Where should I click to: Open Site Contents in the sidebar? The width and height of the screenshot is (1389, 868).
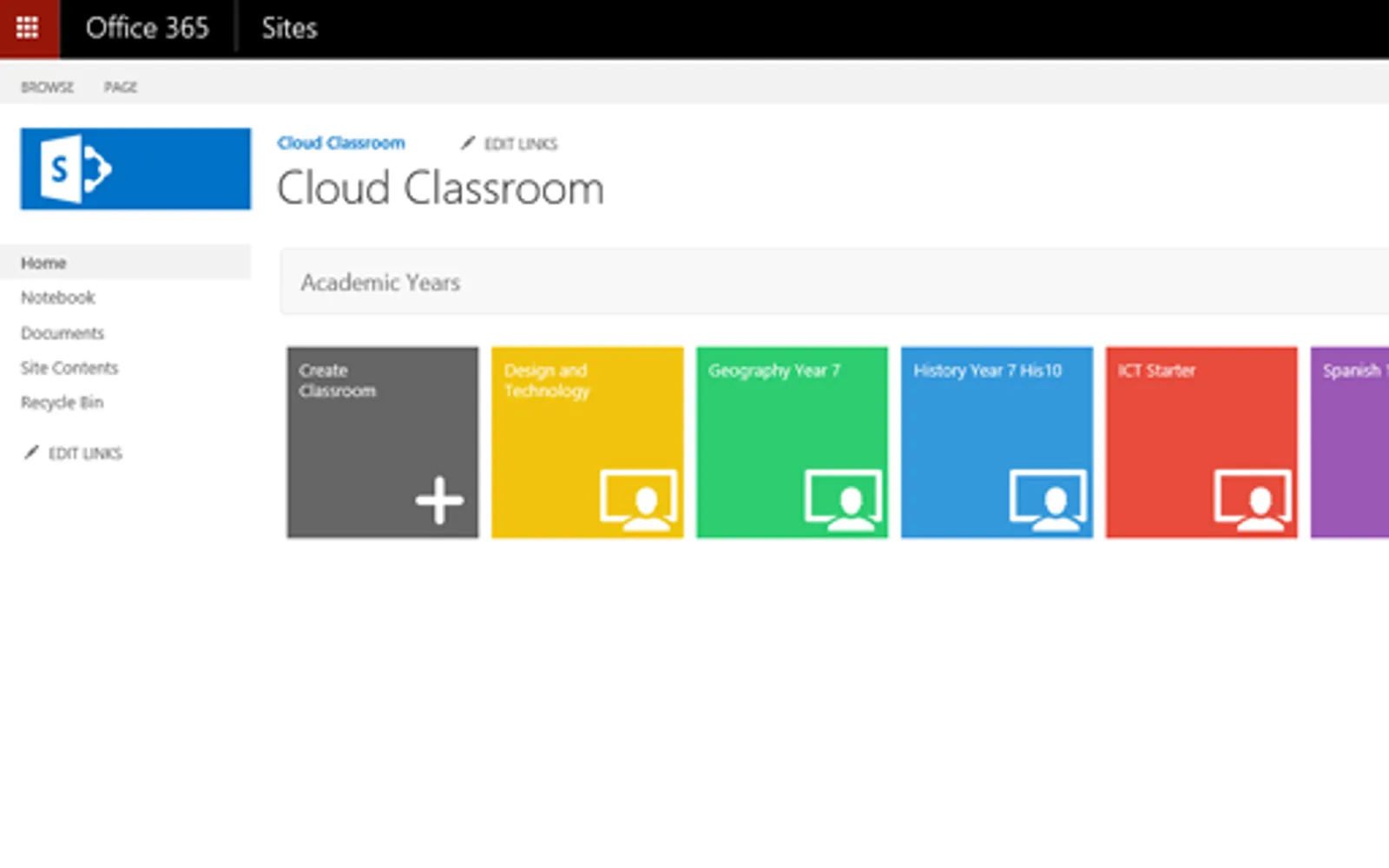69,367
